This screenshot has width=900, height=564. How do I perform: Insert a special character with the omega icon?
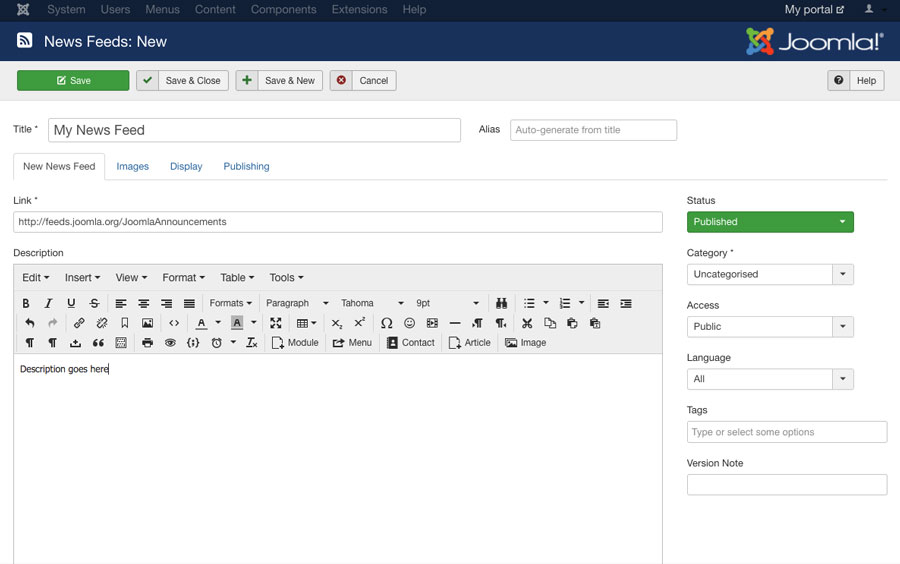pyautogui.click(x=386, y=323)
